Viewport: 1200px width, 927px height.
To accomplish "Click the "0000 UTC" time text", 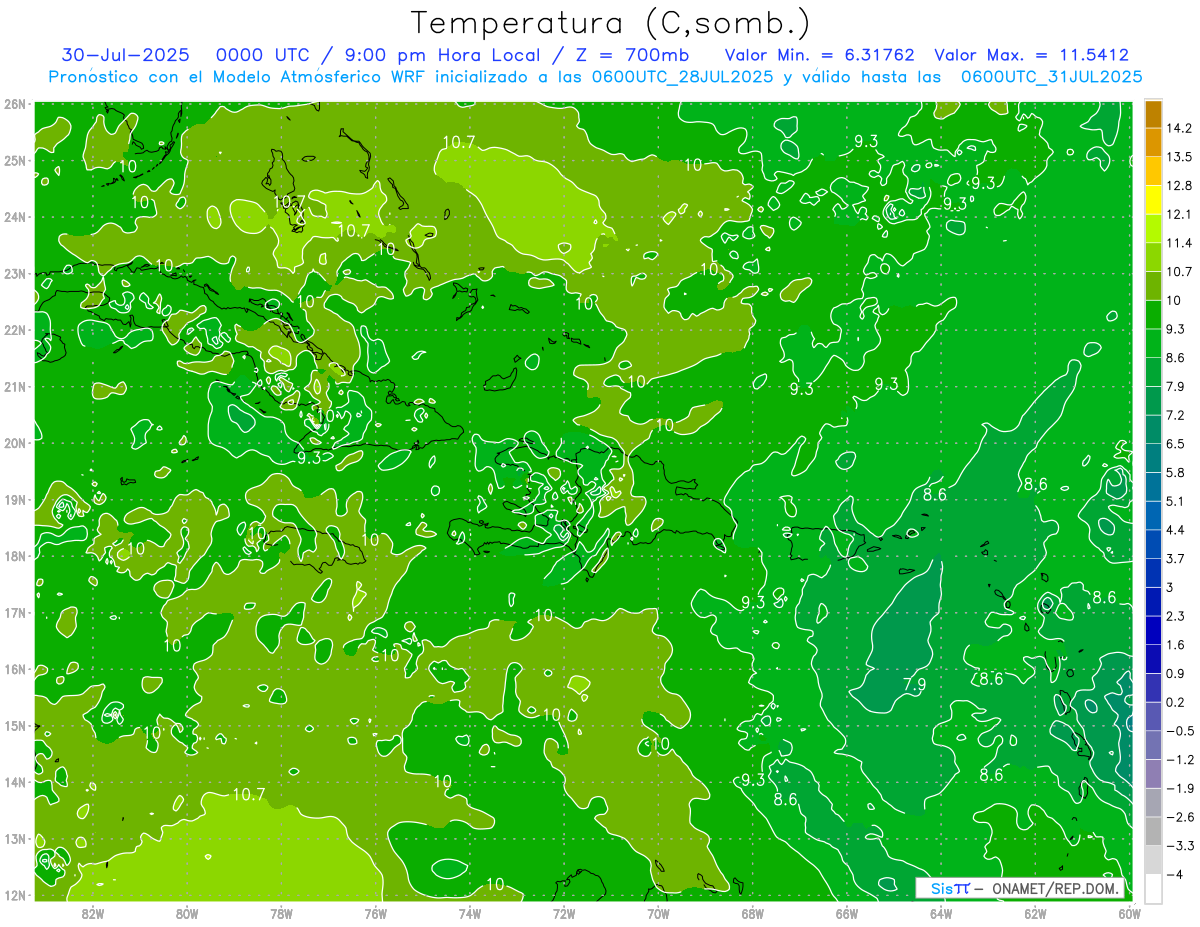I will 262,55.
